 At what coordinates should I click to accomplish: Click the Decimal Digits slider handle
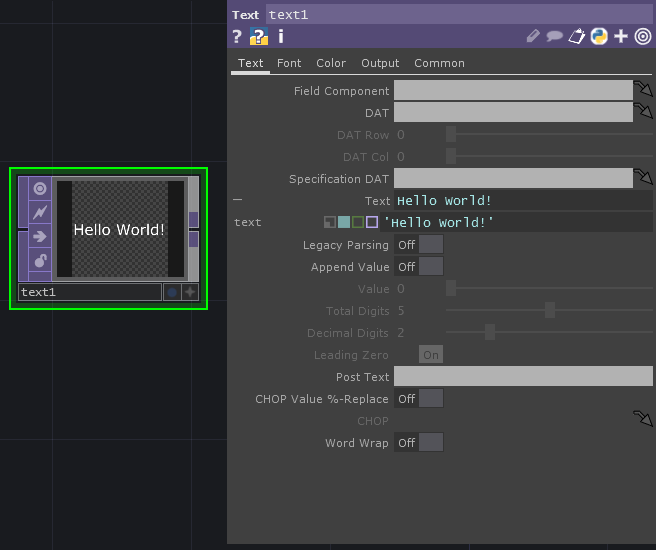pyautogui.click(x=490, y=332)
